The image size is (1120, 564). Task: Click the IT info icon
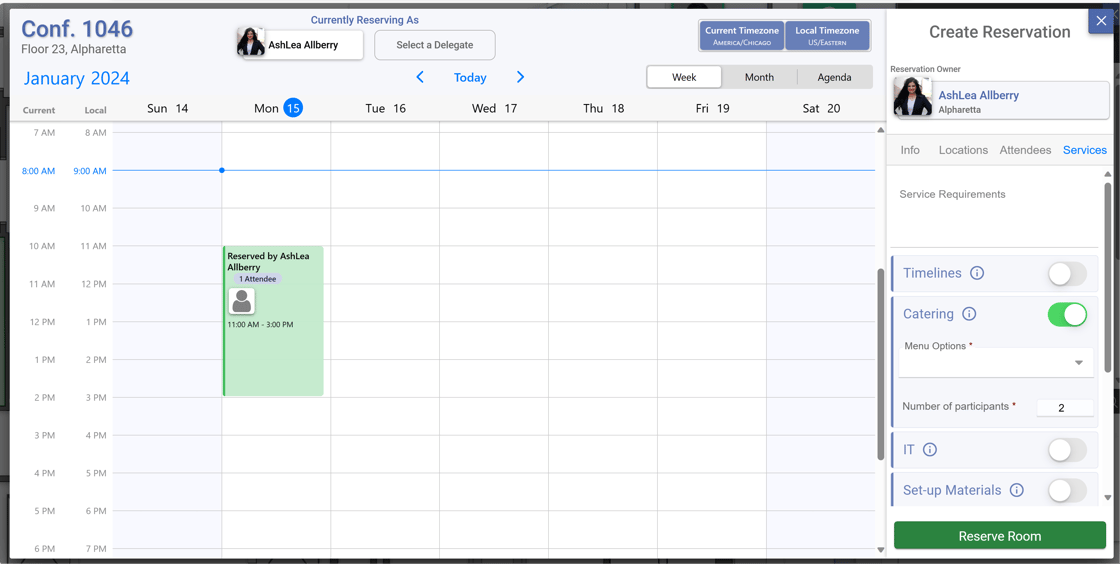coord(930,450)
